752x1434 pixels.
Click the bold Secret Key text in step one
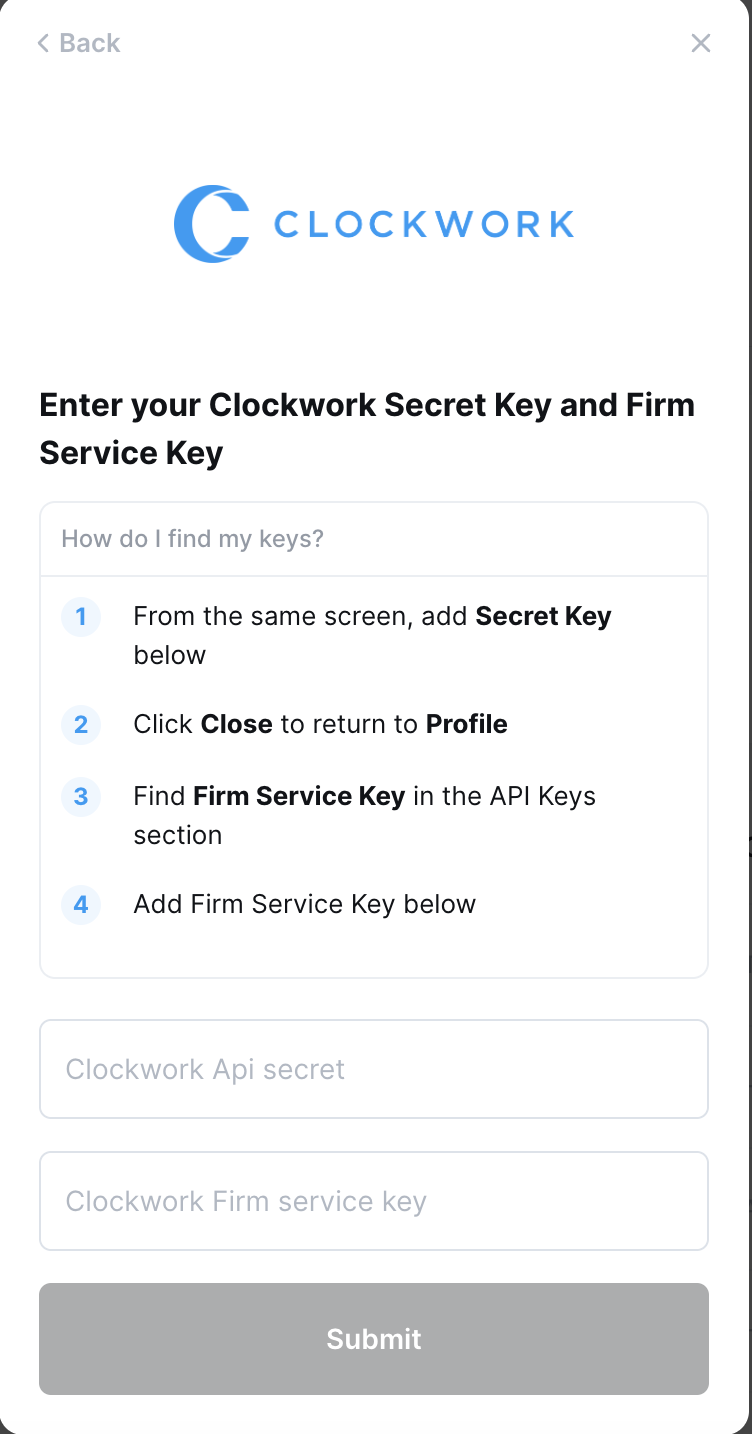tap(543, 616)
